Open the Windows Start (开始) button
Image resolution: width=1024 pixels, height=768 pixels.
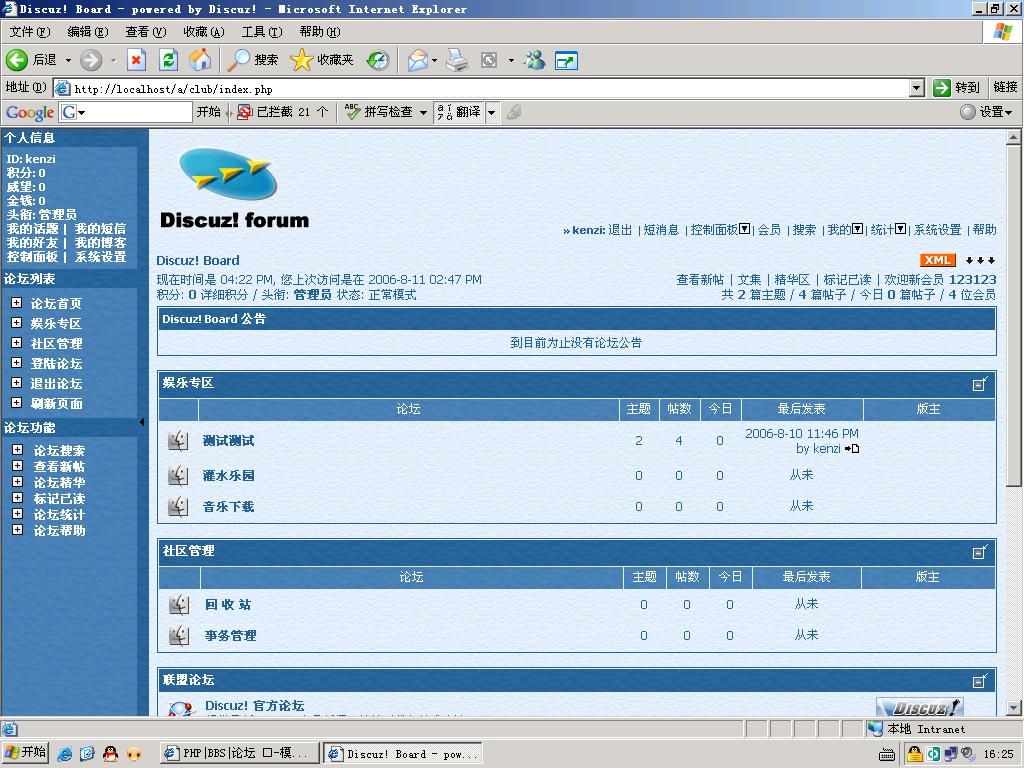[26, 752]
